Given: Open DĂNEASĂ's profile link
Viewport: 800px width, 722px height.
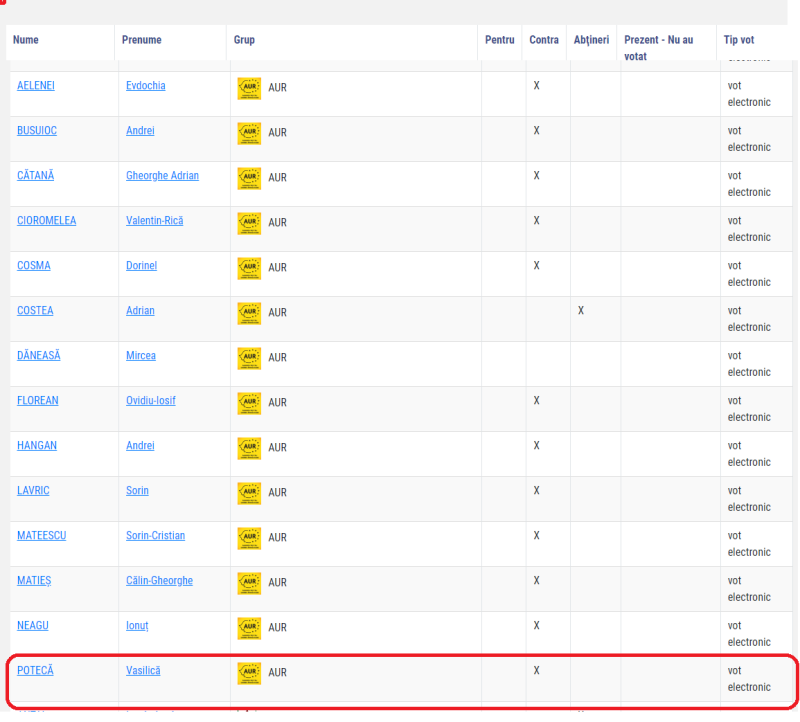Looking at the screenshot, I should click(x=39, y=356).
